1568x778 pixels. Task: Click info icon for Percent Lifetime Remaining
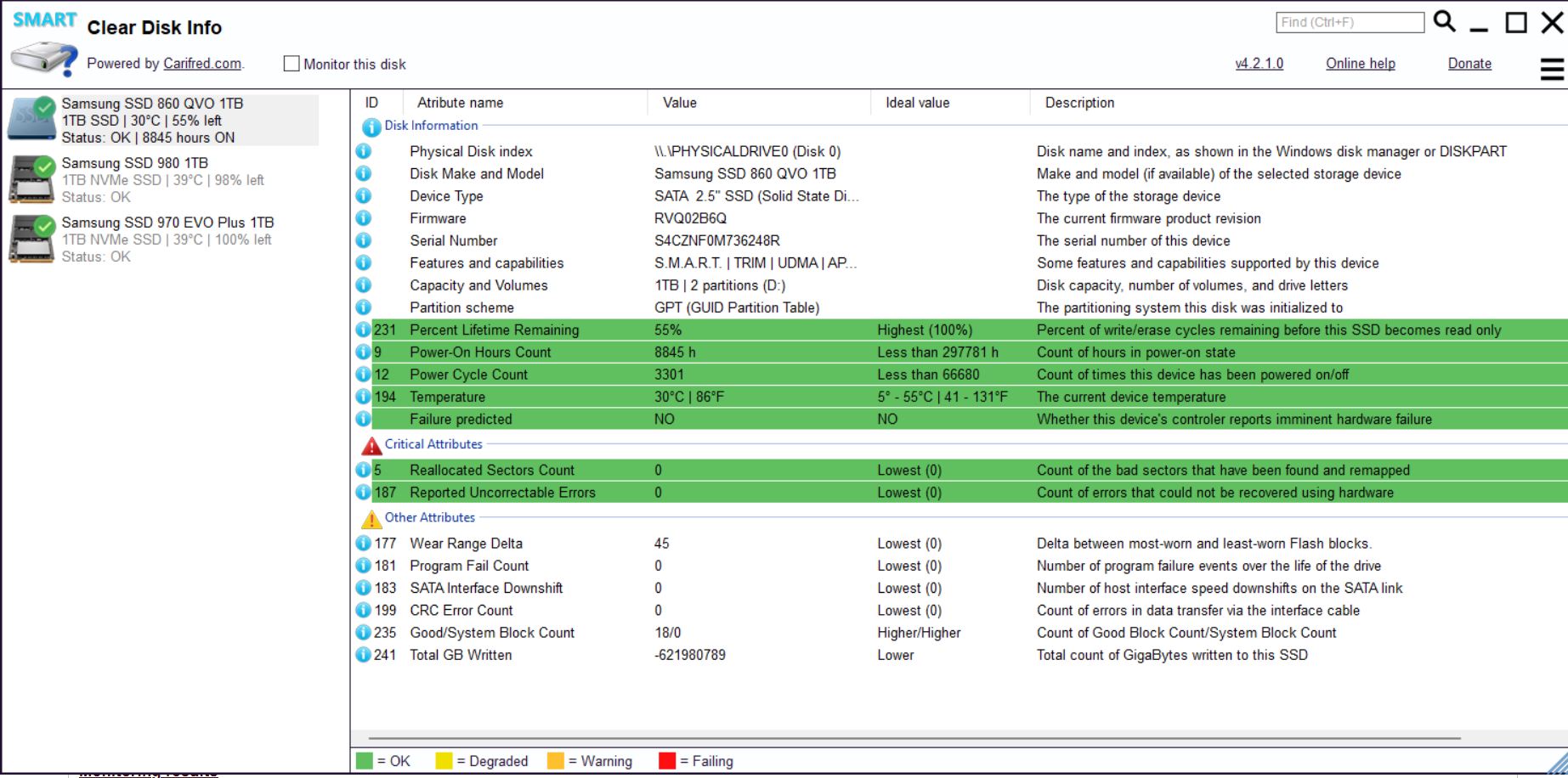point(364,330)
